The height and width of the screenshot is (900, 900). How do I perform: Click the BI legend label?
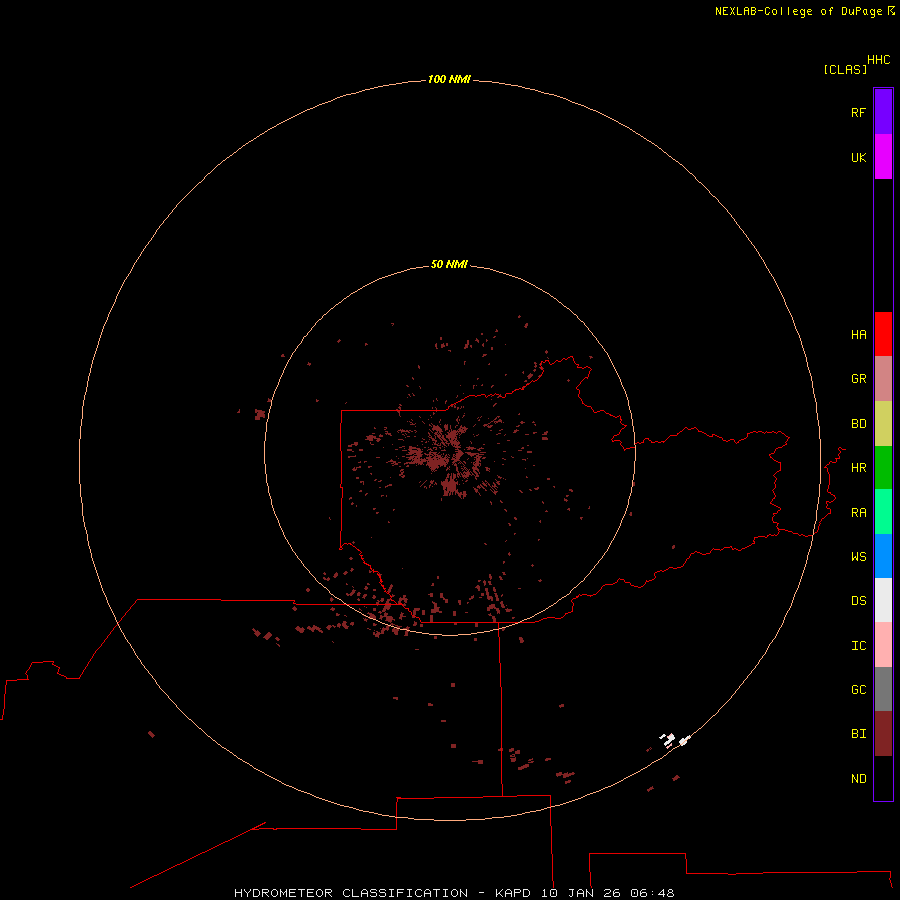click(x=858, y=734)
